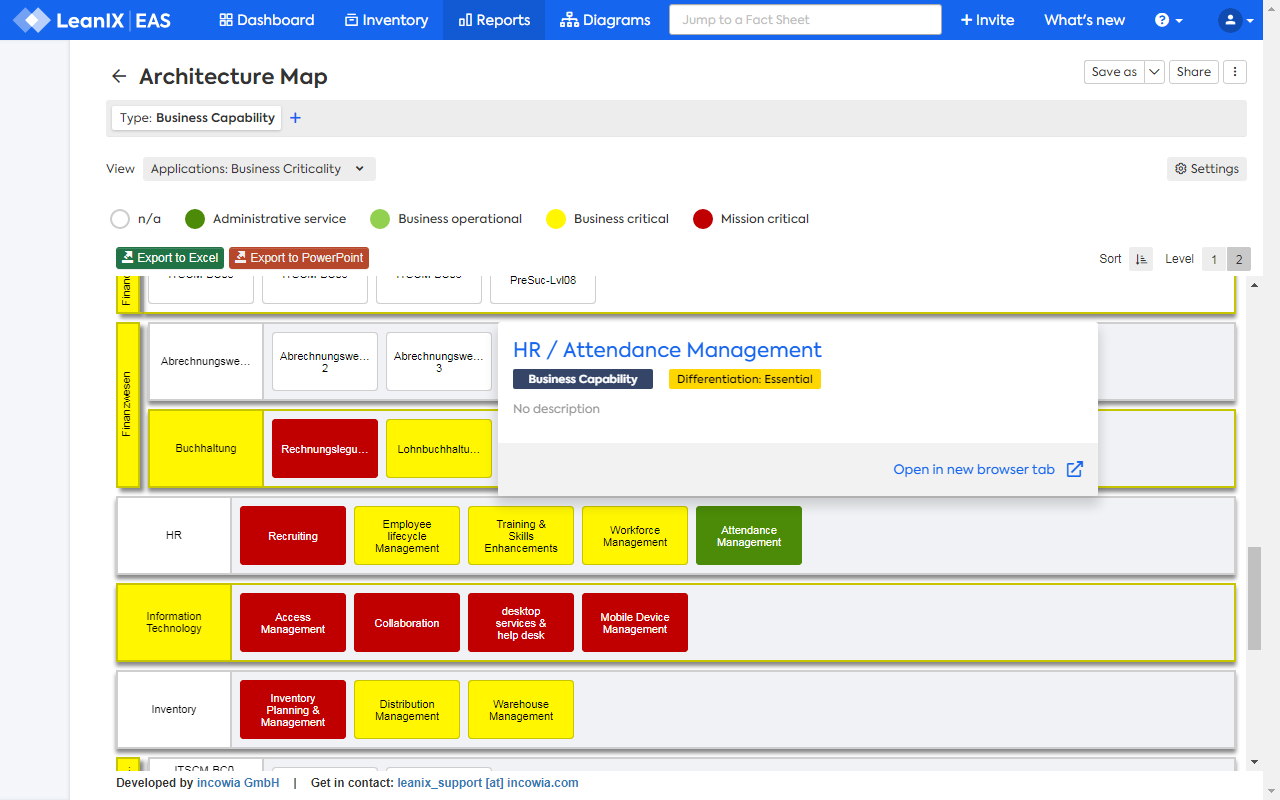Select the Abrechnungswe... 2 tile

point(325,362)
